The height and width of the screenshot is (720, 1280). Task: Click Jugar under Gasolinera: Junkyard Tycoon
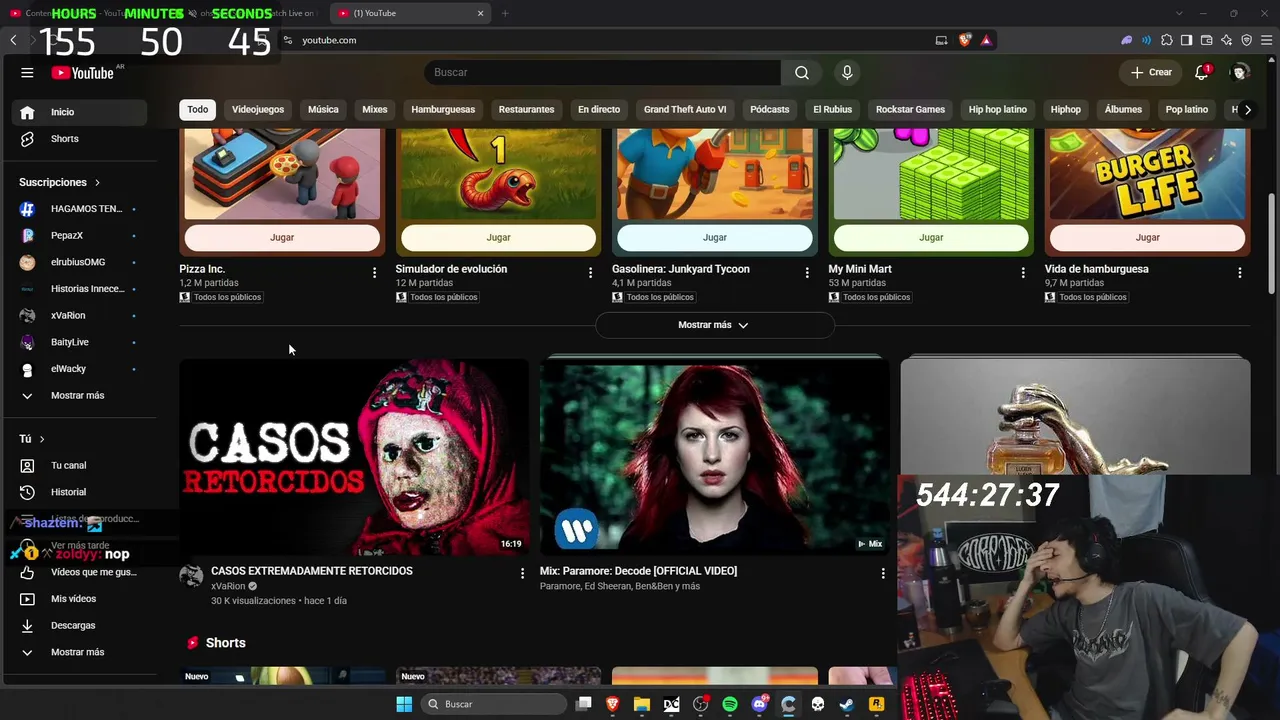pos(715,237)
